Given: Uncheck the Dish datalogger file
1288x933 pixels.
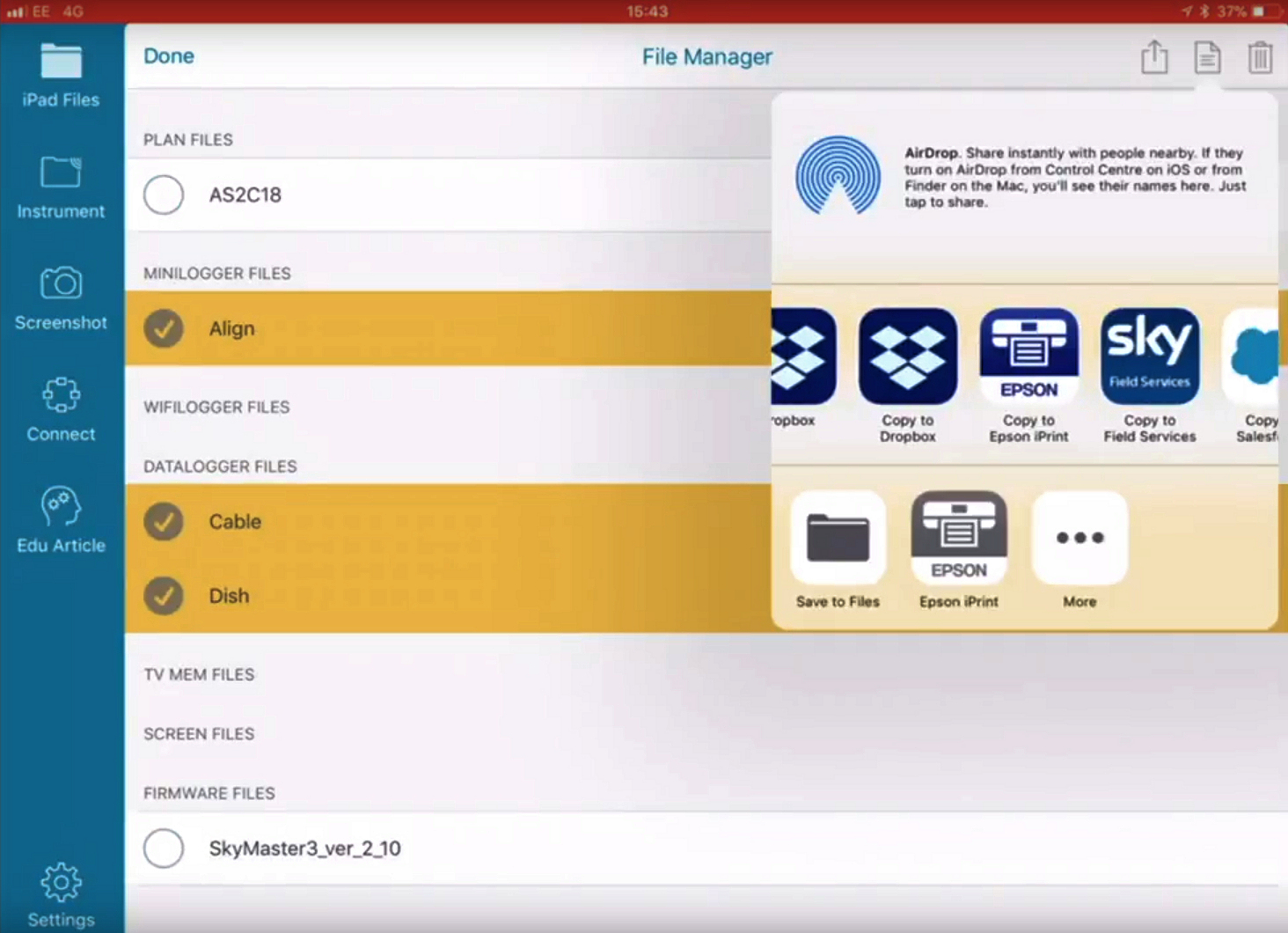Looking at the screenshot, I should pyautogui.click(x=164, y=596).
